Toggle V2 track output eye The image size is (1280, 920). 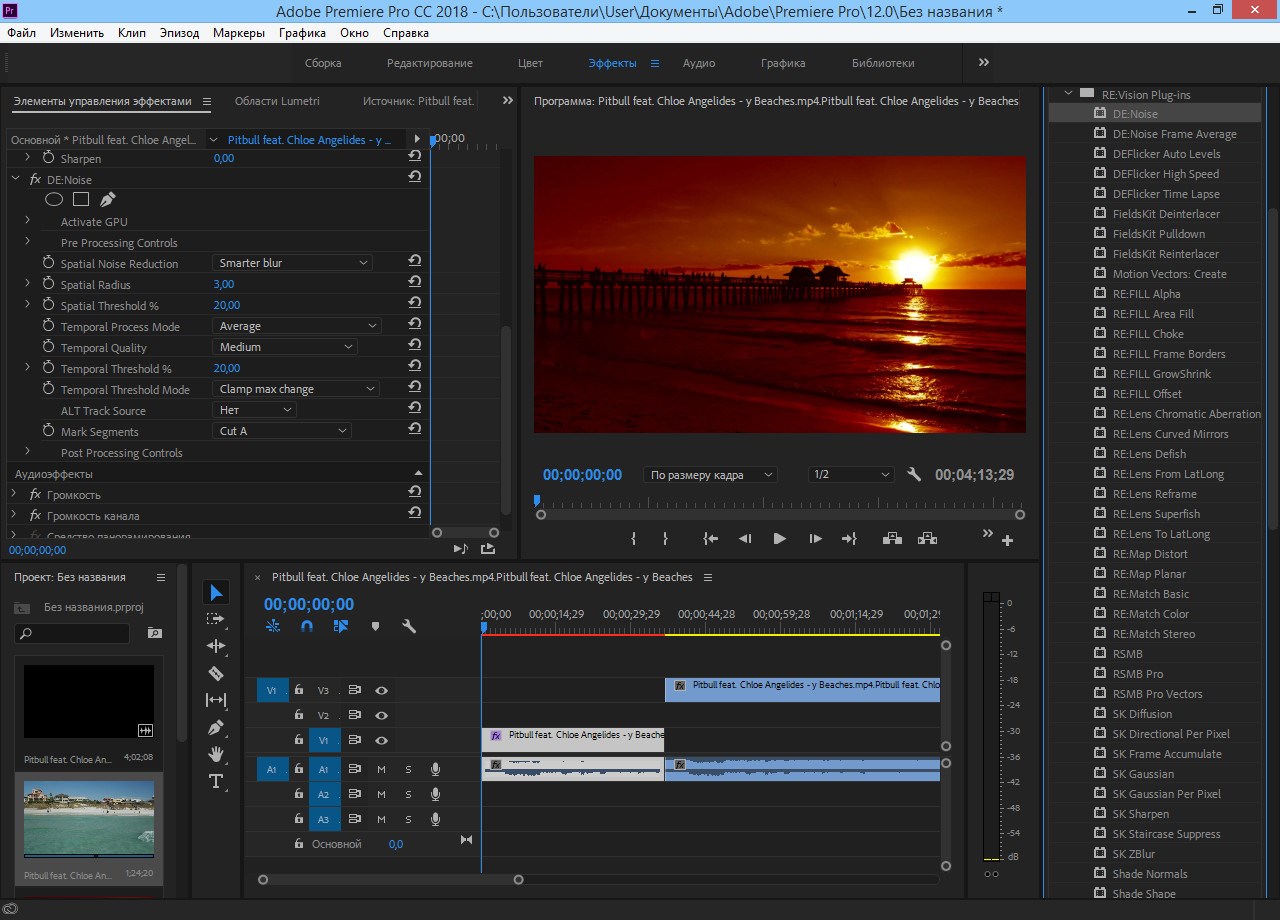click(x=381, y=715)
